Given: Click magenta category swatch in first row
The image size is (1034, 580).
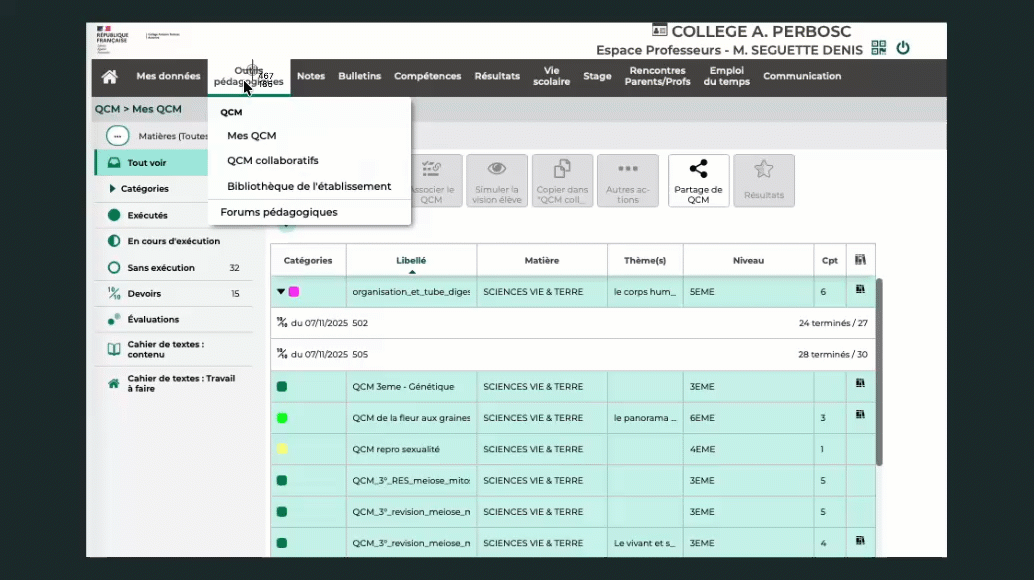Looking at the screenshot, I should [x=294, y=292].
